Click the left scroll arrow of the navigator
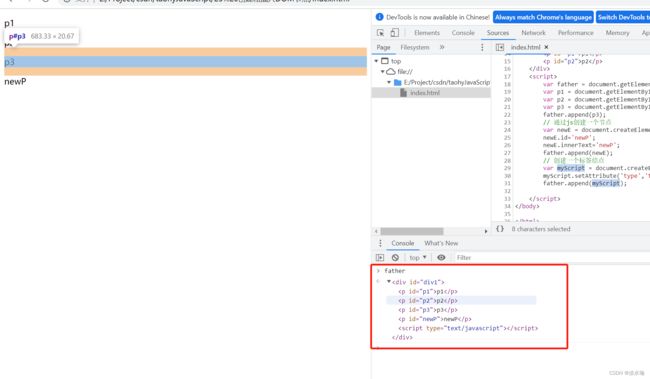Screen dimensions: 650x379 click(376, 231)
